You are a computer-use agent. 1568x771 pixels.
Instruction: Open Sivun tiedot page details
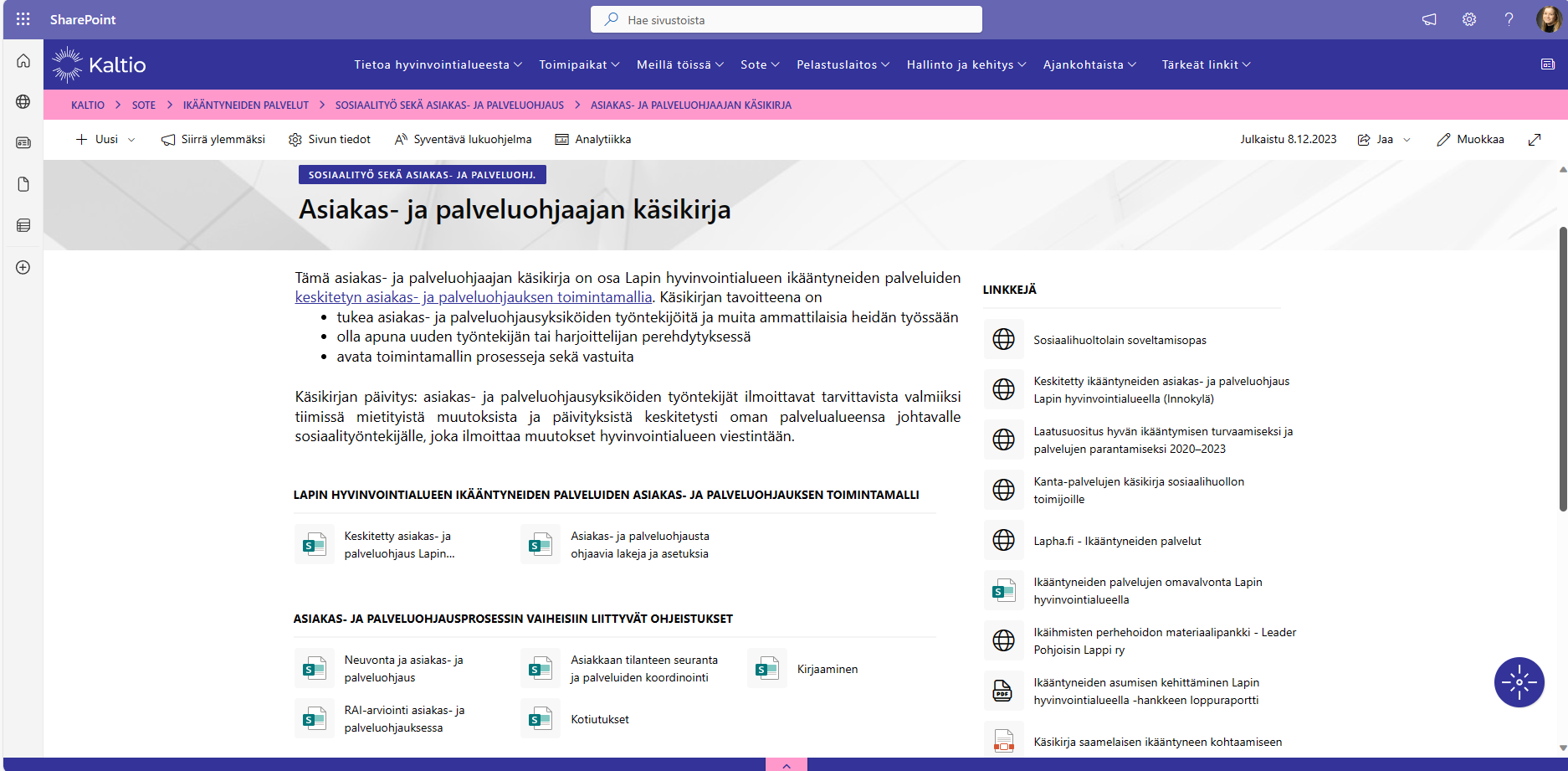pyautogui.click(x=330, y=140)
